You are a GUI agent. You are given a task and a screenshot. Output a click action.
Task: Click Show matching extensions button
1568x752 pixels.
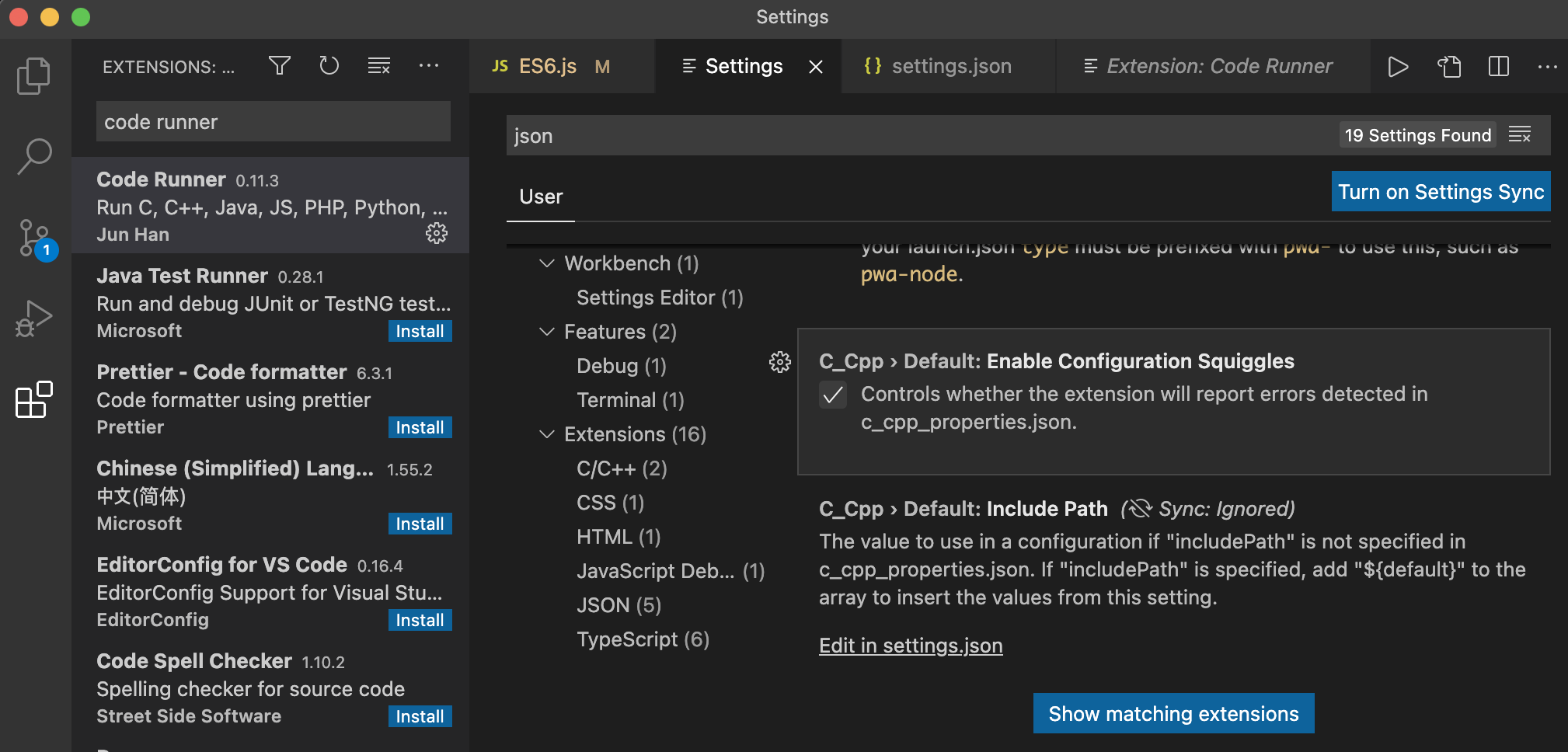[x=1173, y=713]
